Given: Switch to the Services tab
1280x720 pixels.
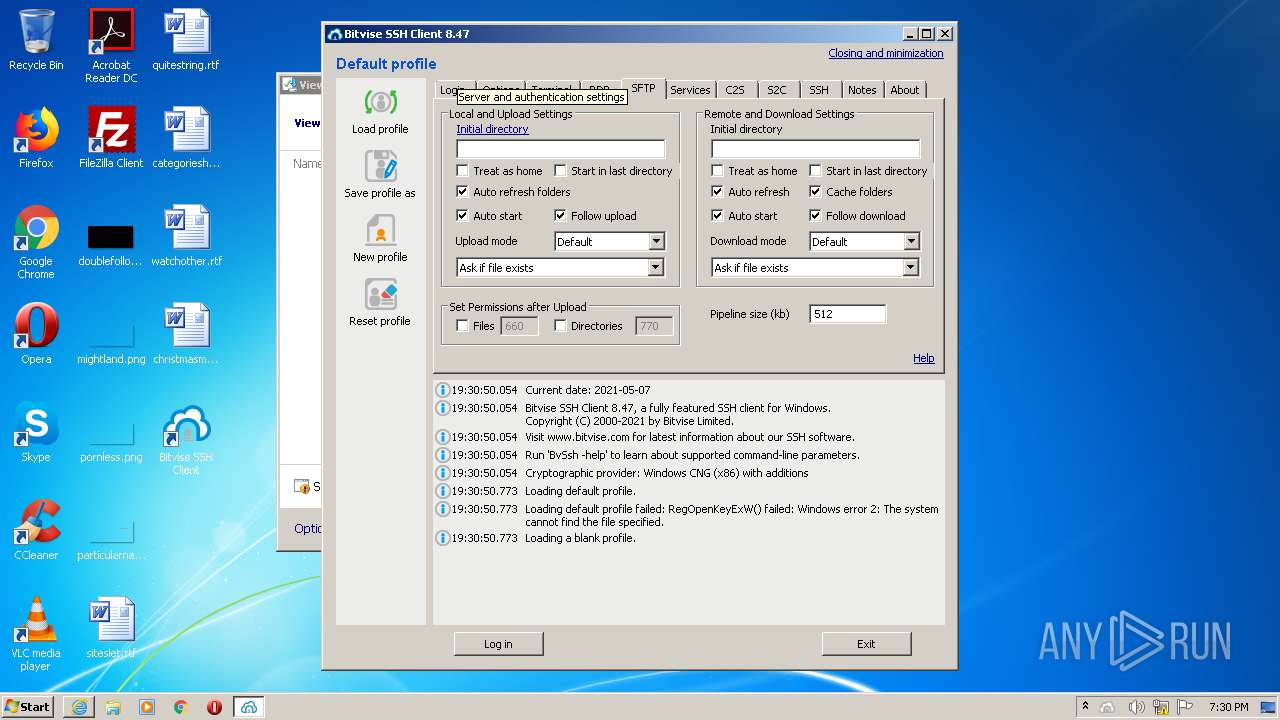Looking at the screenshot, I should 690,90.
